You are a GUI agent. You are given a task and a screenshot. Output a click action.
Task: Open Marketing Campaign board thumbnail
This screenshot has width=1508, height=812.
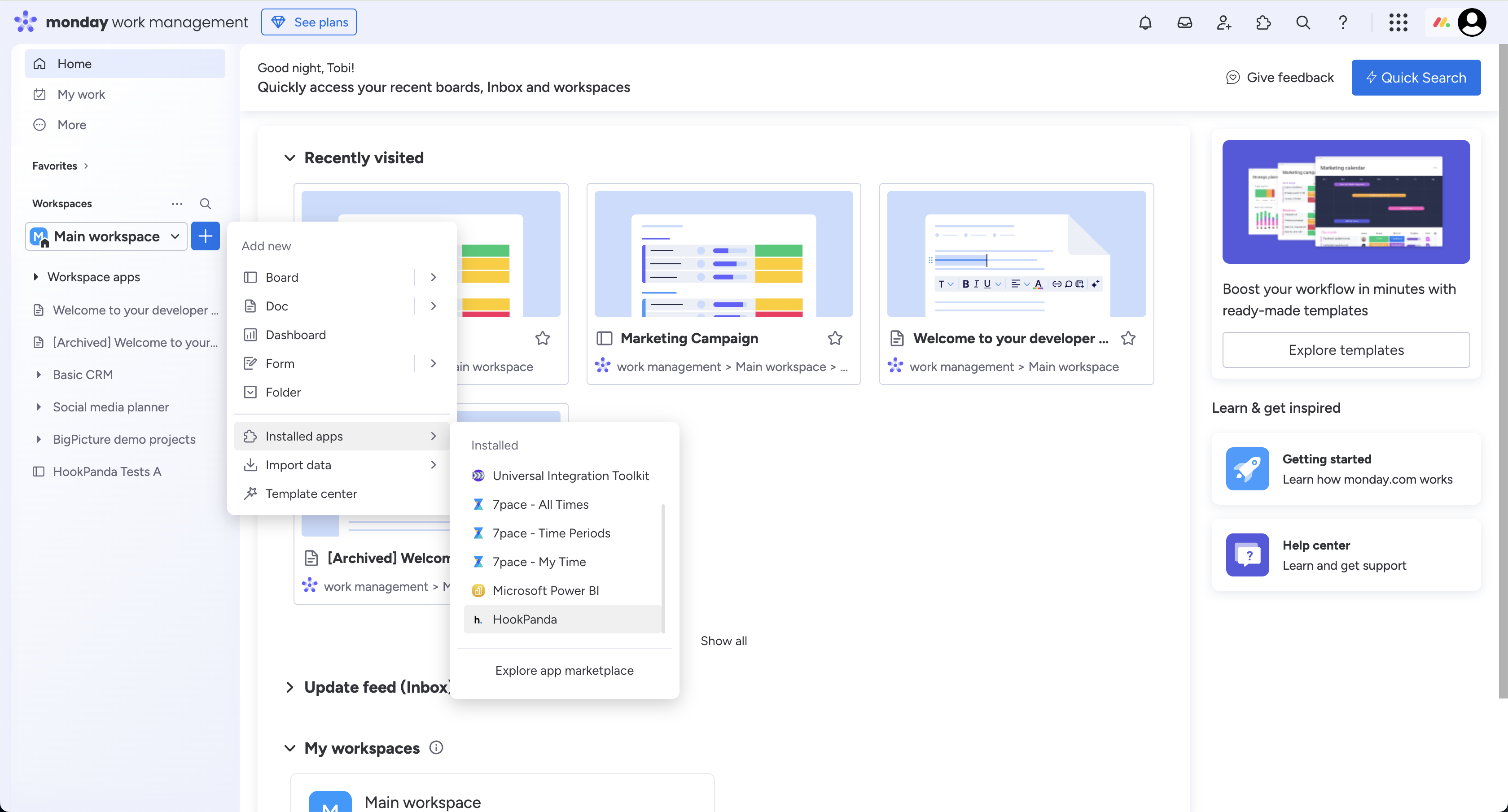pyautogui.click(x=723, y=254)
